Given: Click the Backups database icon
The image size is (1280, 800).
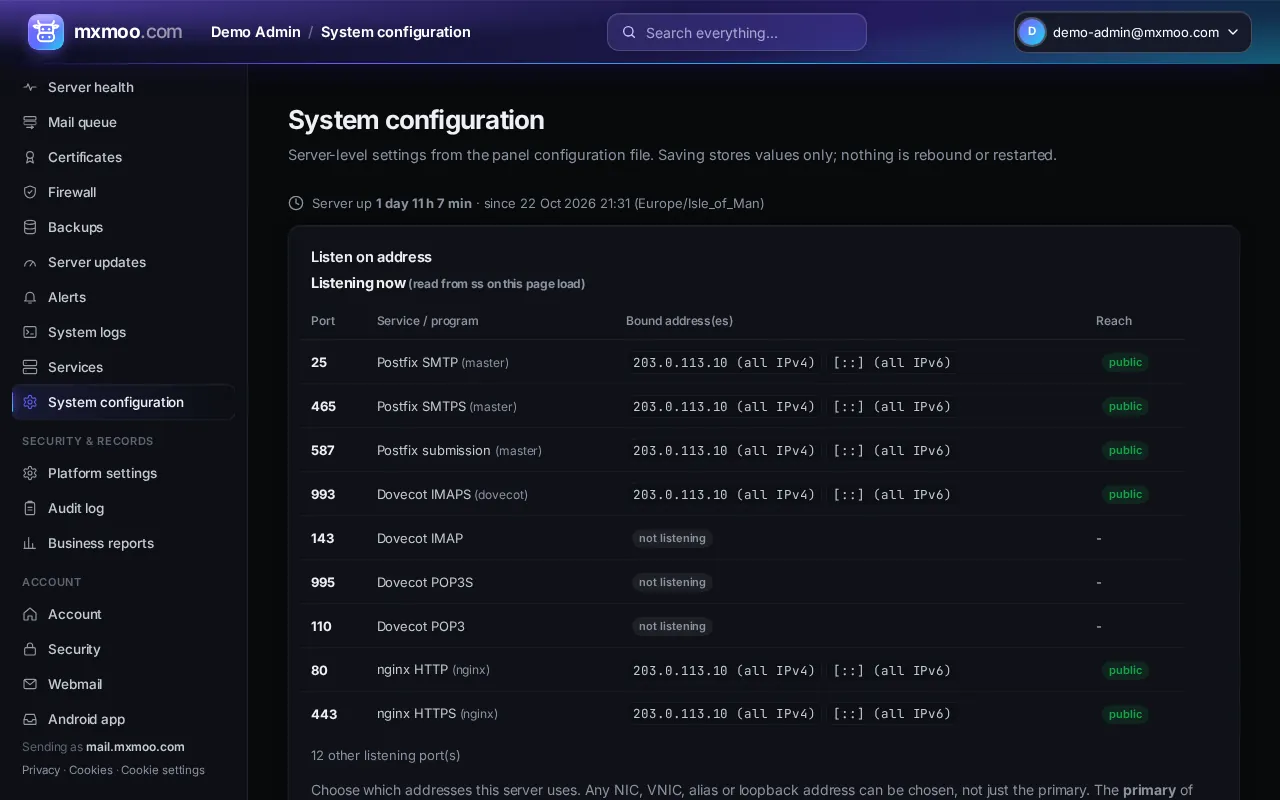Looking at the screenshot, I should [x=30, y=227].
